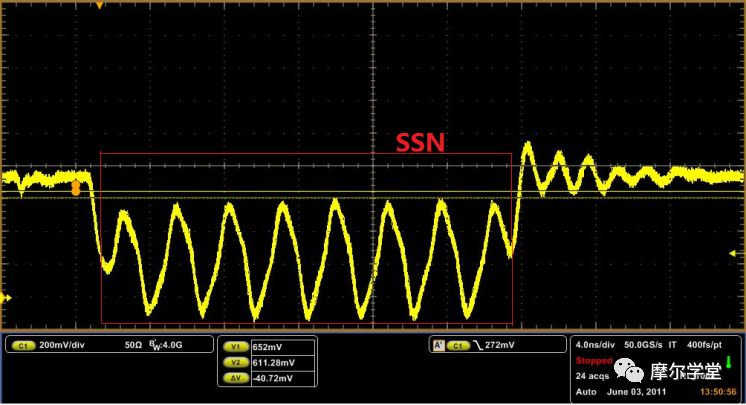Click the Auto trigger mode label
Image resolution: width=746 pixels, height=405 pixels.
[x=586, y=392]
